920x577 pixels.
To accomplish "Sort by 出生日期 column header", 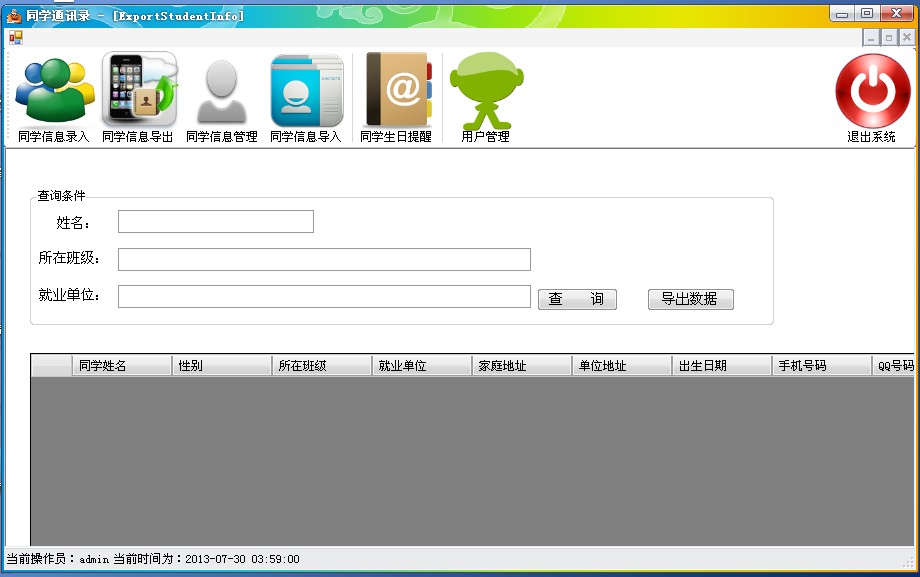I will (x=722, y=366).
